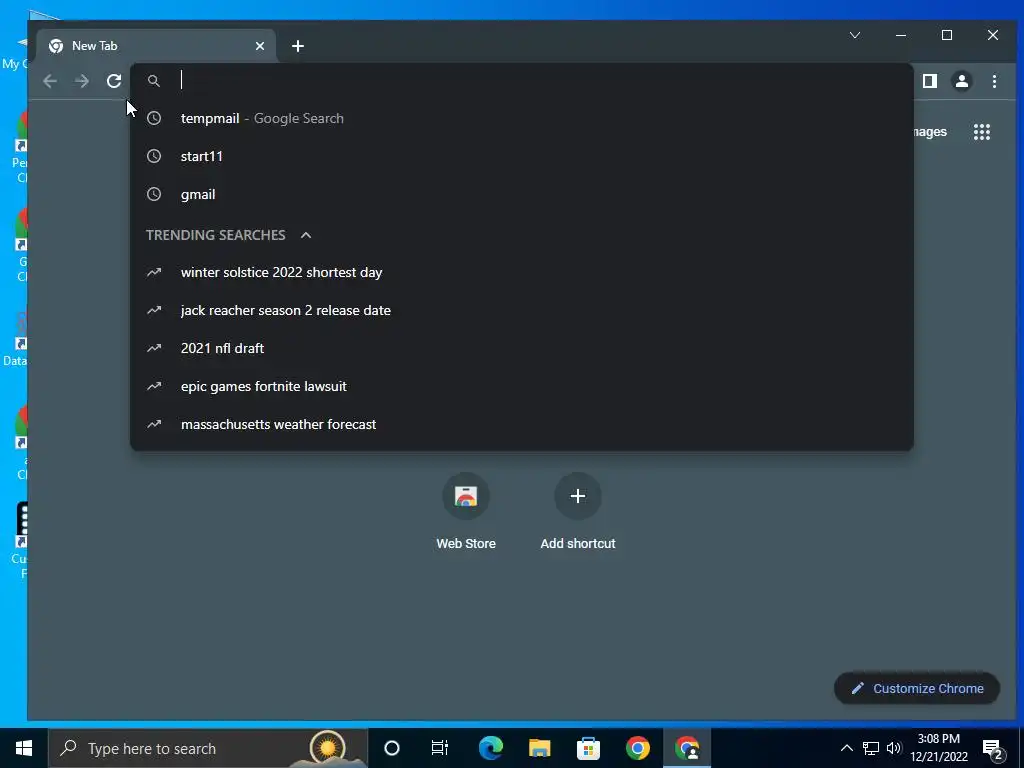Open Microsoft Store from taskbar

pyautogui.click(x=588, y=748)
